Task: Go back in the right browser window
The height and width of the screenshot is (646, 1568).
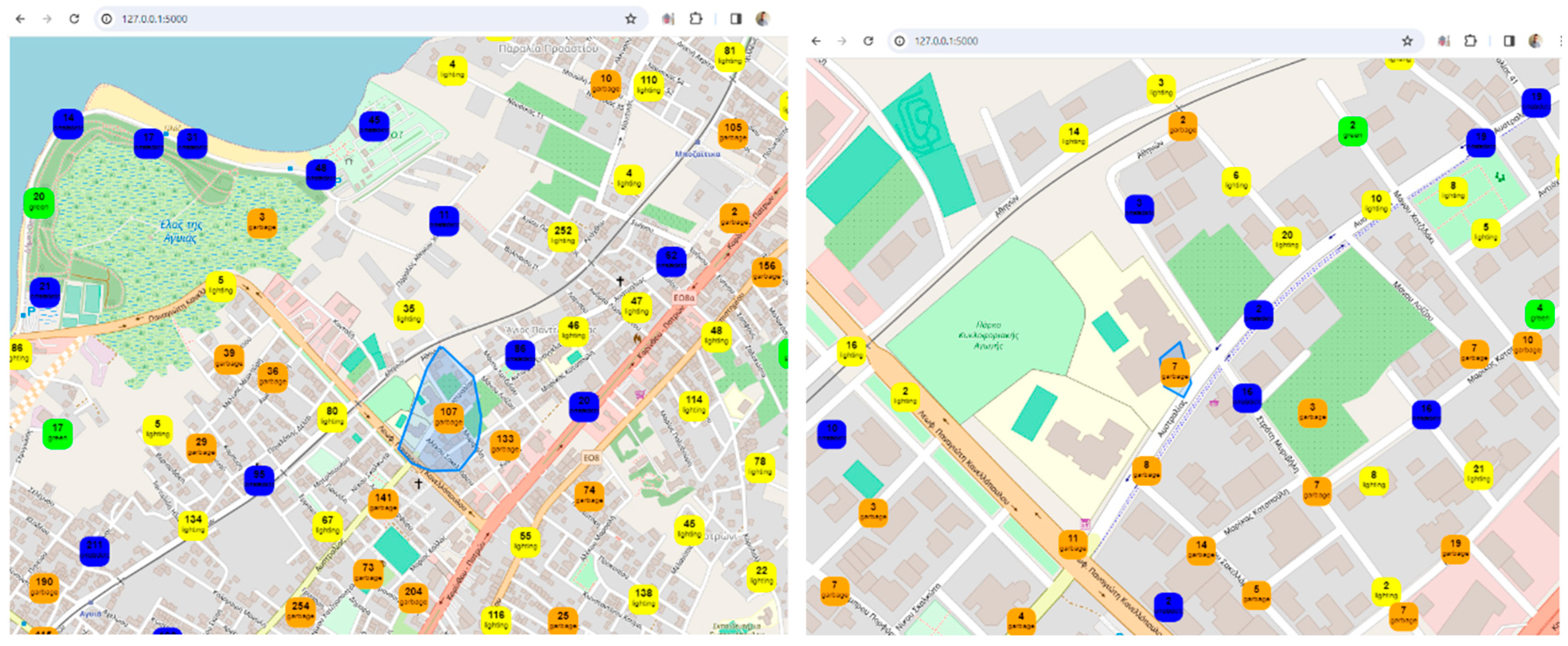Action: [816, 41]
